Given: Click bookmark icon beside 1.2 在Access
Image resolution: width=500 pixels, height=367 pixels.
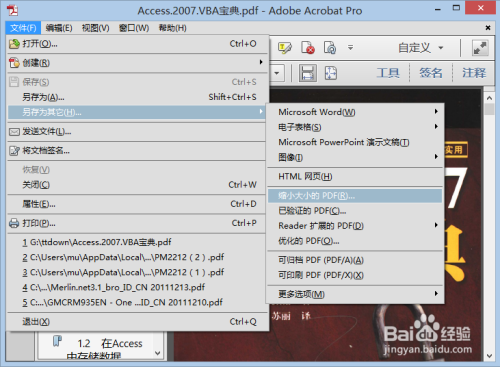Looking at the screenshot, I should tap(58, 341).
